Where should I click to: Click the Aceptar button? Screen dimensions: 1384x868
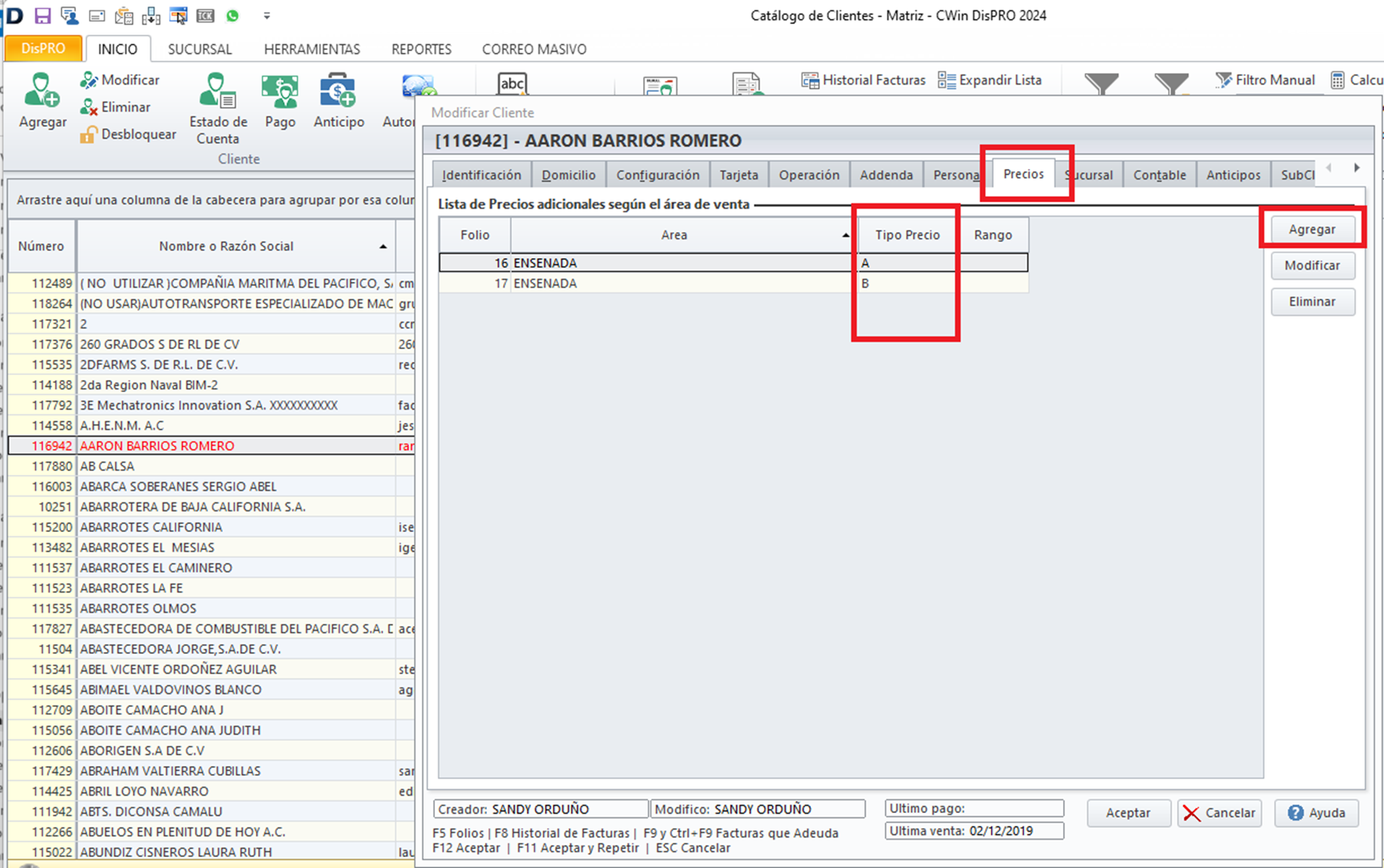pos(1127,813)
